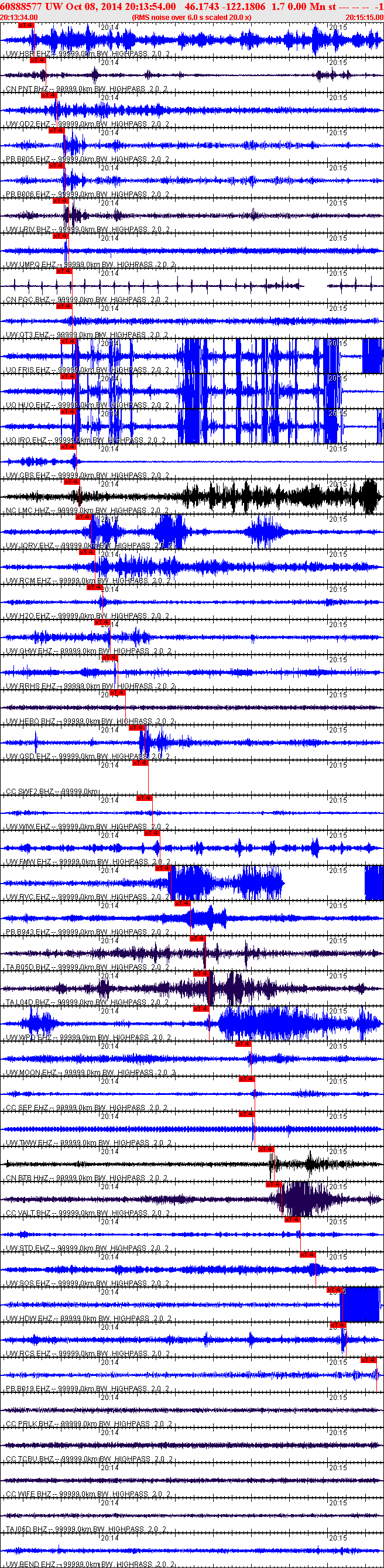This screenshot has width=384, height=1568.
Task: Click the red pick marker on HSR trace
Action: [26, 26]
